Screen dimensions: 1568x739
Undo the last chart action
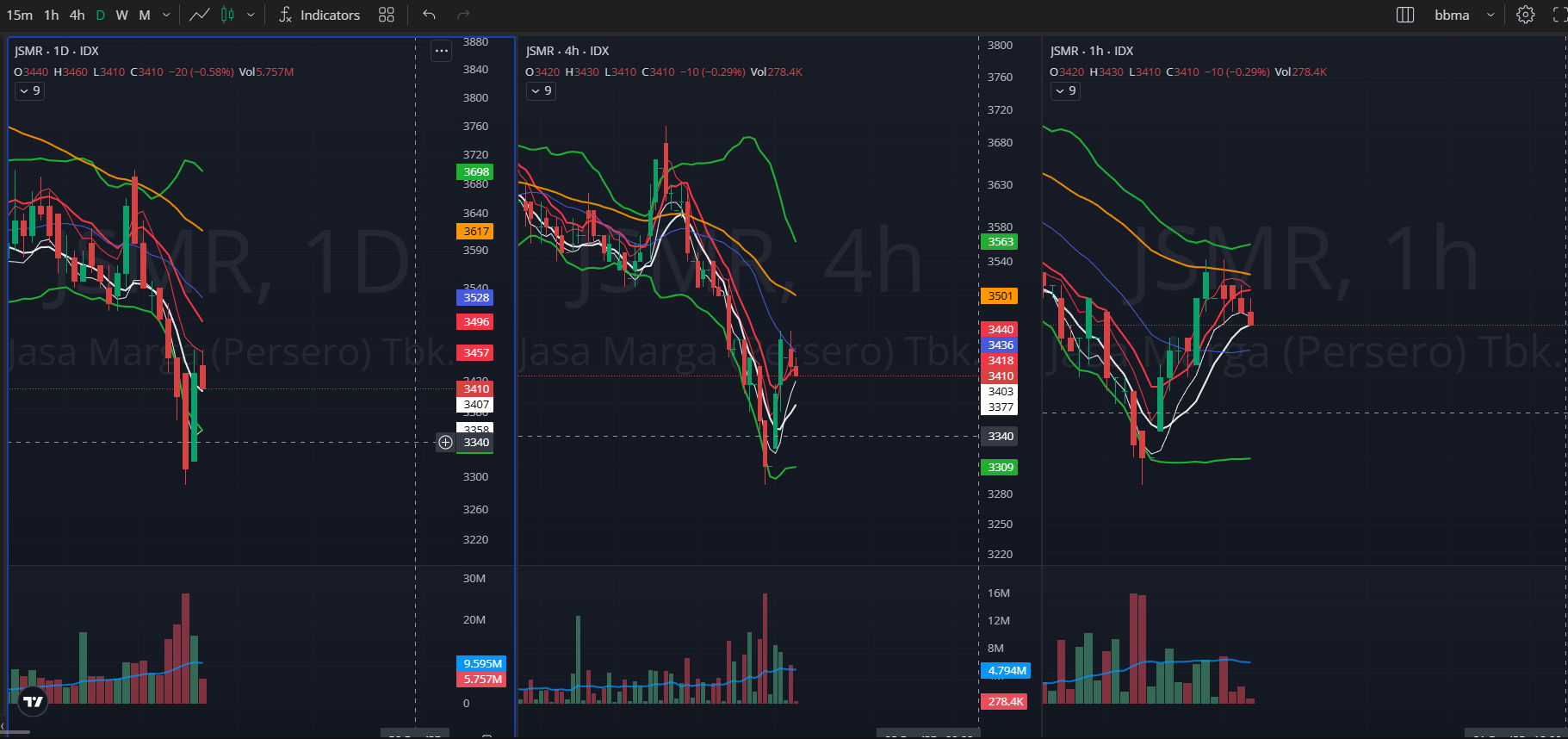click(x=430, y=15)
